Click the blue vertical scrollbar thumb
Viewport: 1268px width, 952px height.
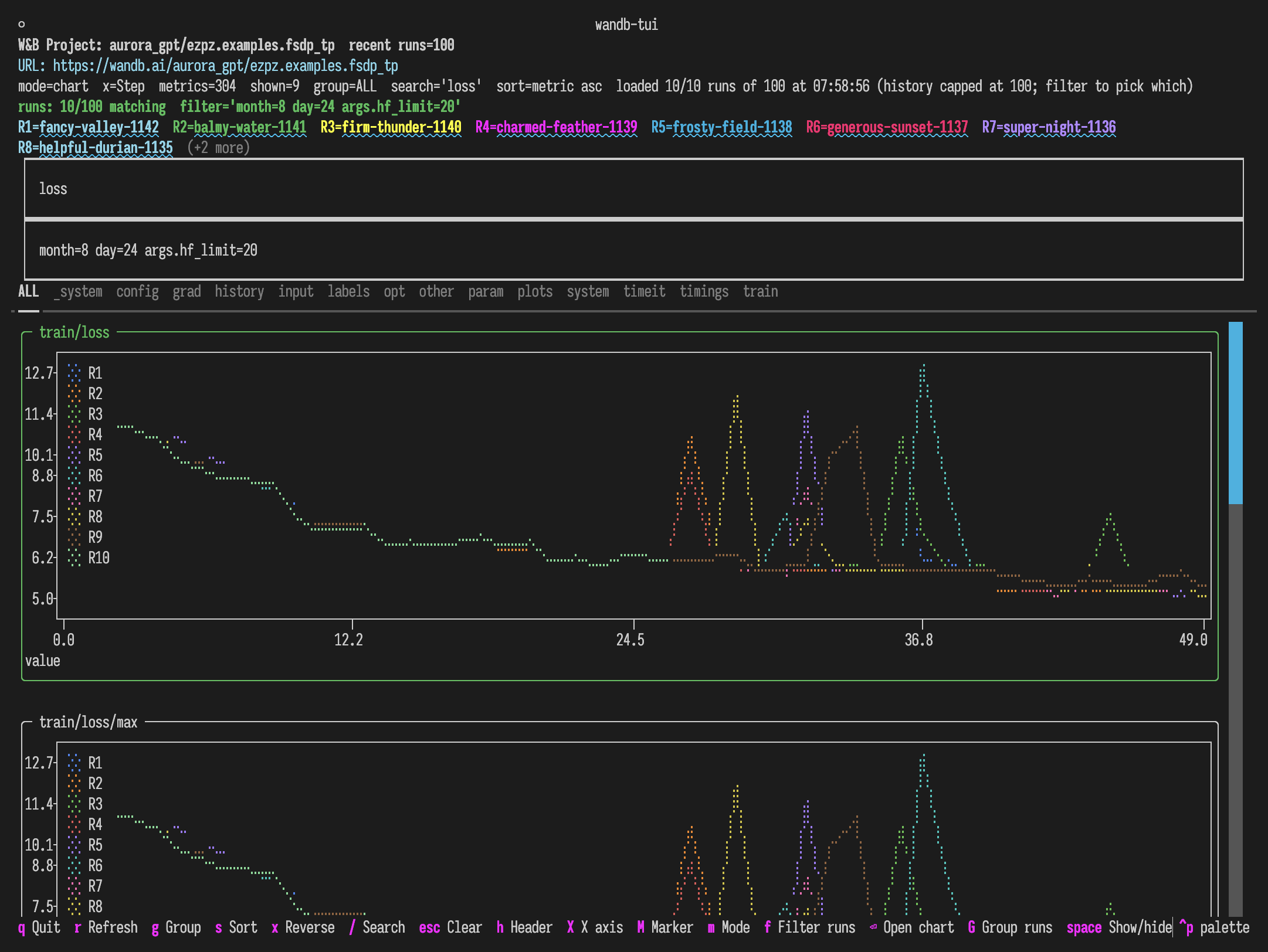1235,413
